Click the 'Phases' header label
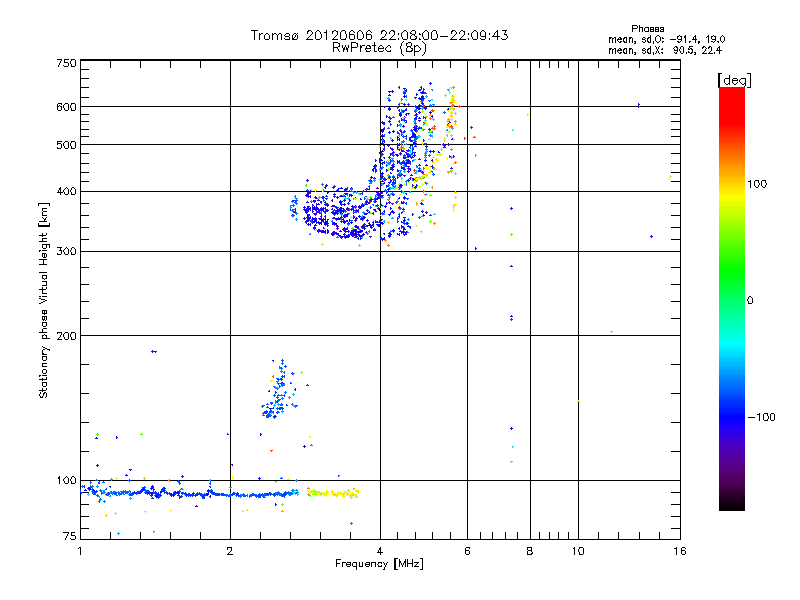This screenshot has width=800, height=600. tap(647, 29)
